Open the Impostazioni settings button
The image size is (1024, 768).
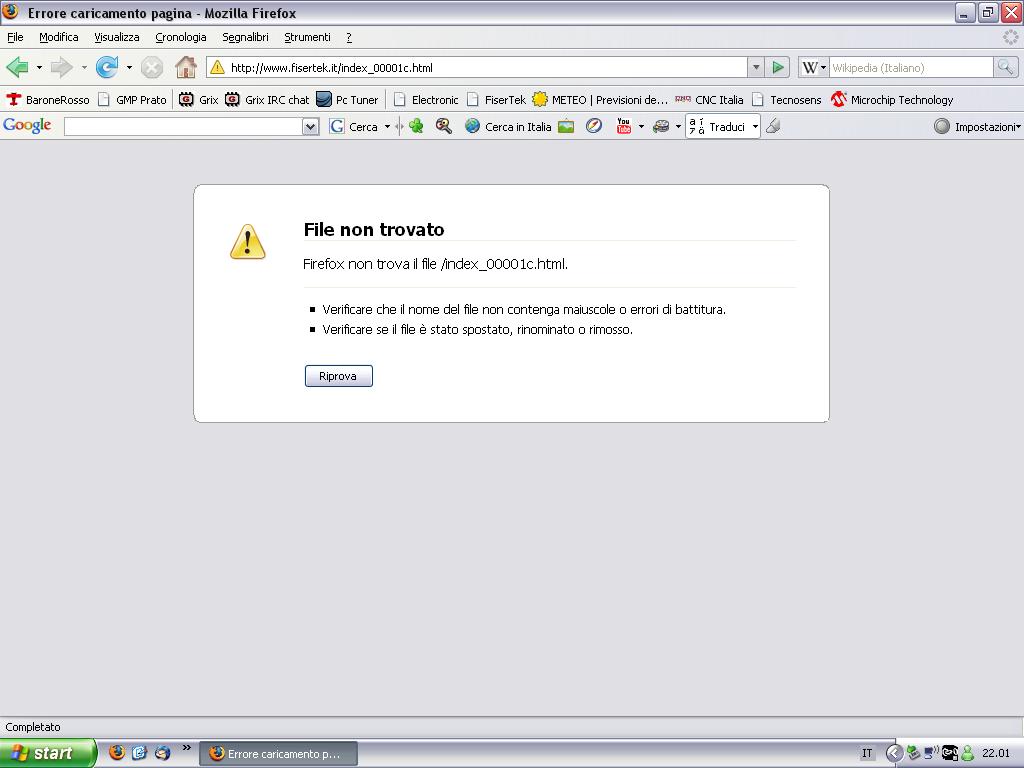point(977,126)
